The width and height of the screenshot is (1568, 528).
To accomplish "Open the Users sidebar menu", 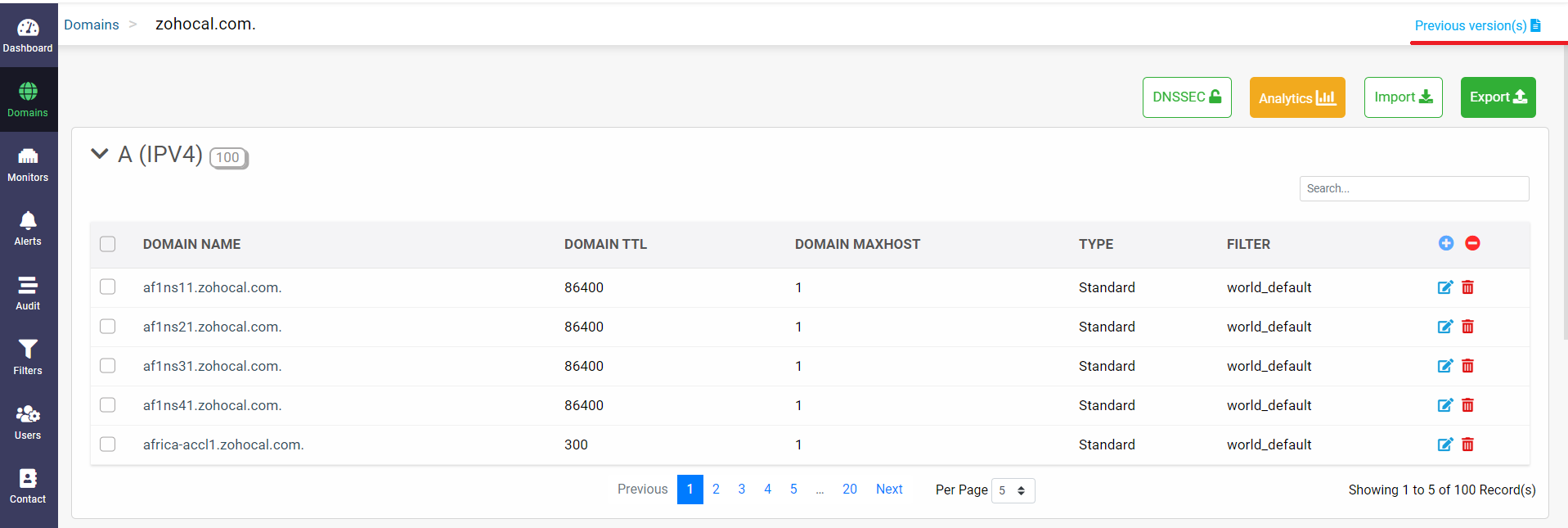I will click(28, 422).
